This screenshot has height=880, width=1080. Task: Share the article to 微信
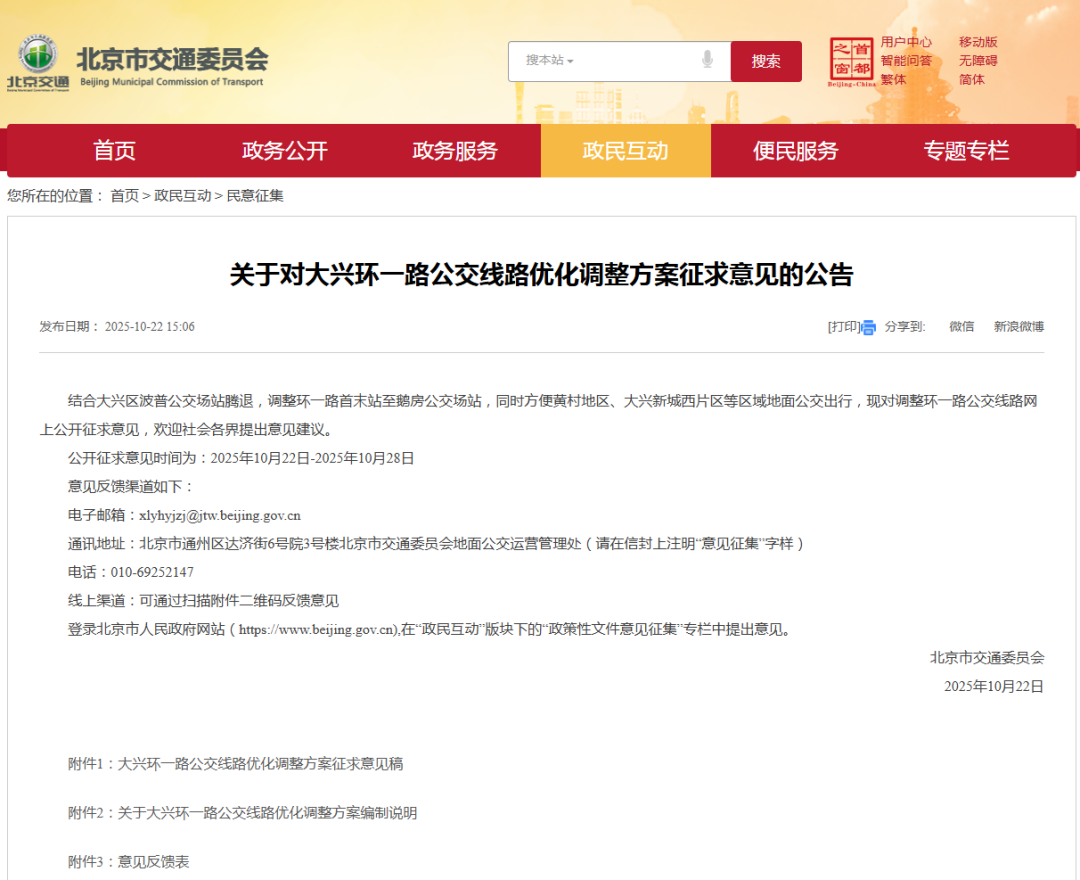click(x=961, y=327)
